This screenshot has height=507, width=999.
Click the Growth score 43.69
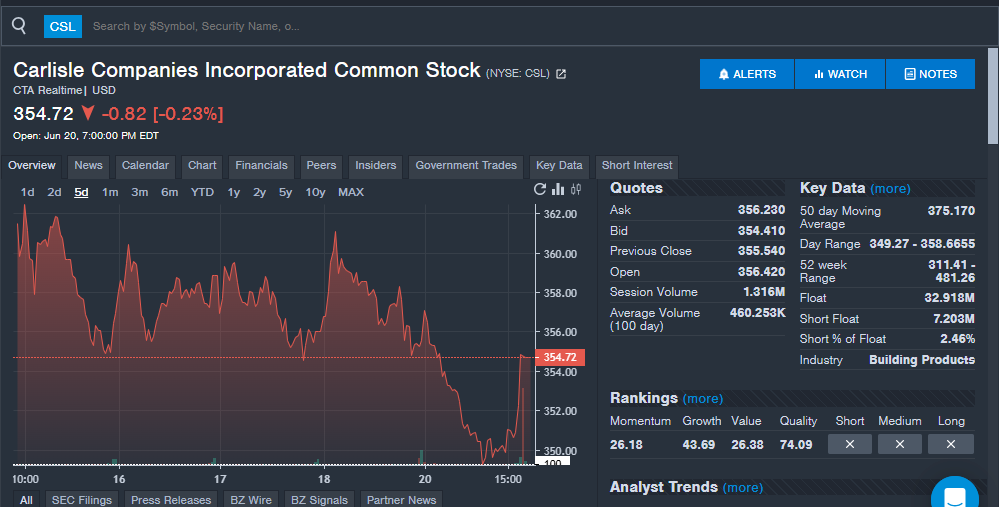coord(699,445)
